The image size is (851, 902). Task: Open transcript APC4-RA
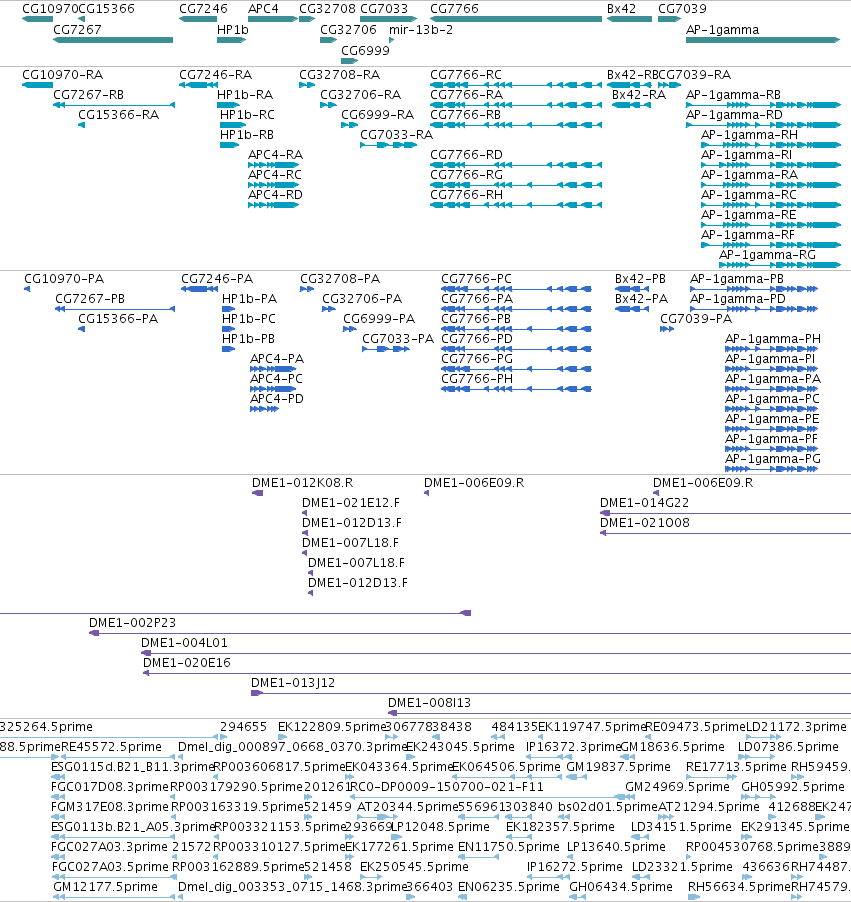click(x=275, y=155)
